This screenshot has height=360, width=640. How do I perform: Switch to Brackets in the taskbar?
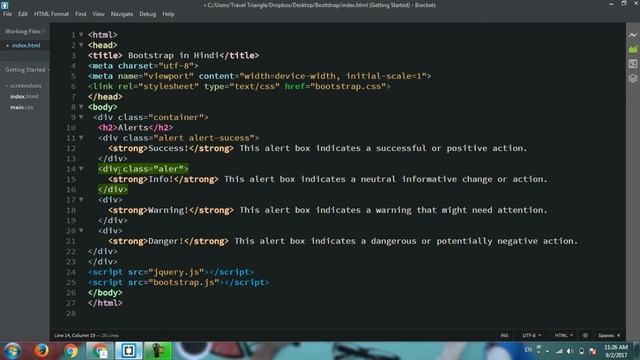[129, 351]
